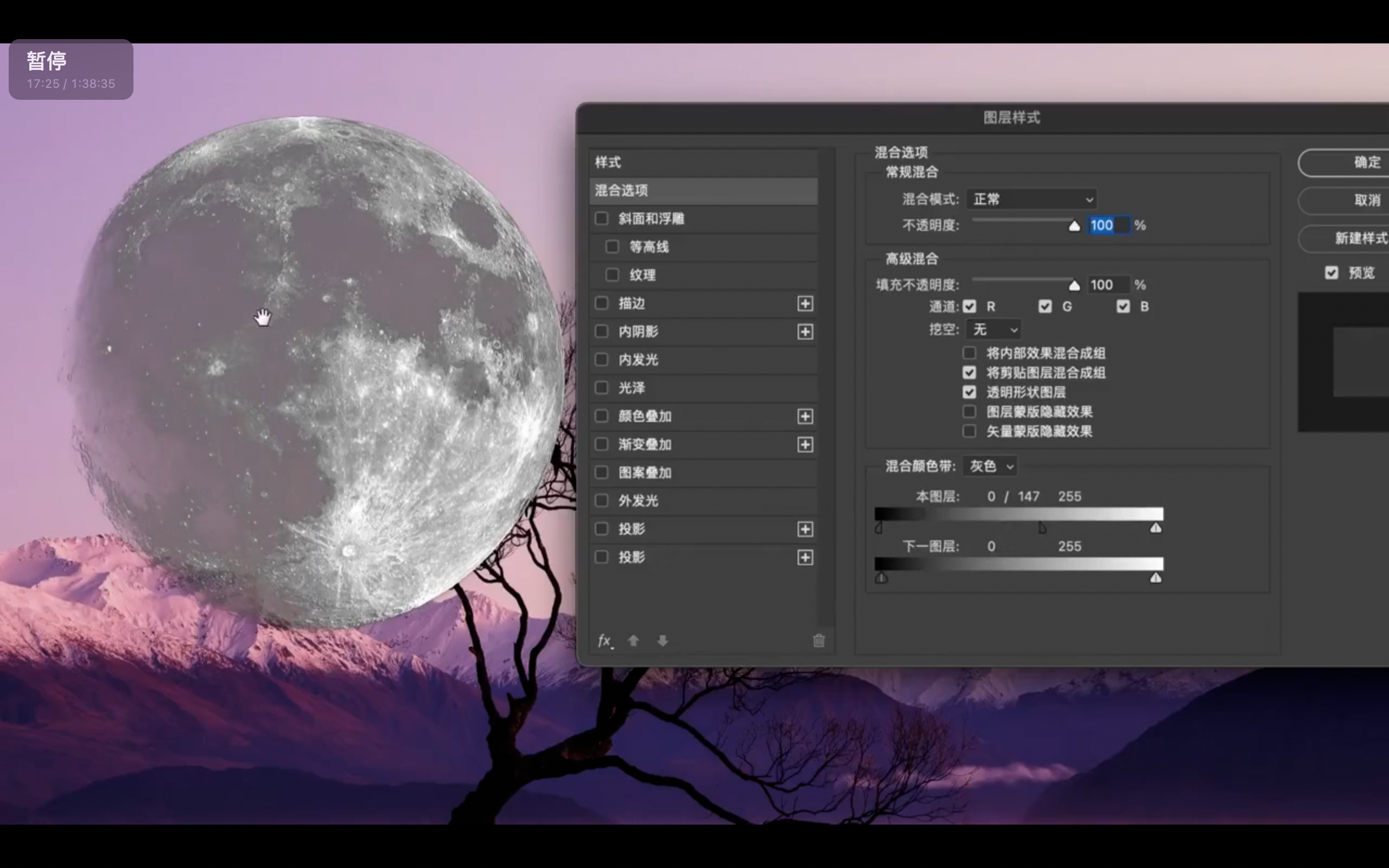Open the 混合模式 dropdown showing 正常
Image resolution: width=1389 pixels, height=868 pixels.
coord(1031,199)
